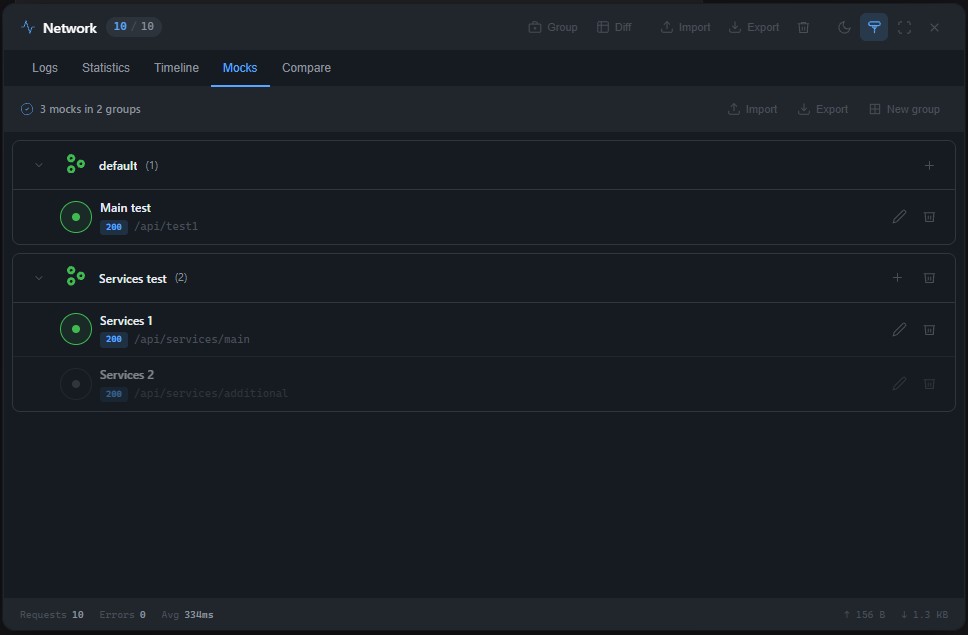Click the New group button
968x635 pixels.
coord(904,109)
